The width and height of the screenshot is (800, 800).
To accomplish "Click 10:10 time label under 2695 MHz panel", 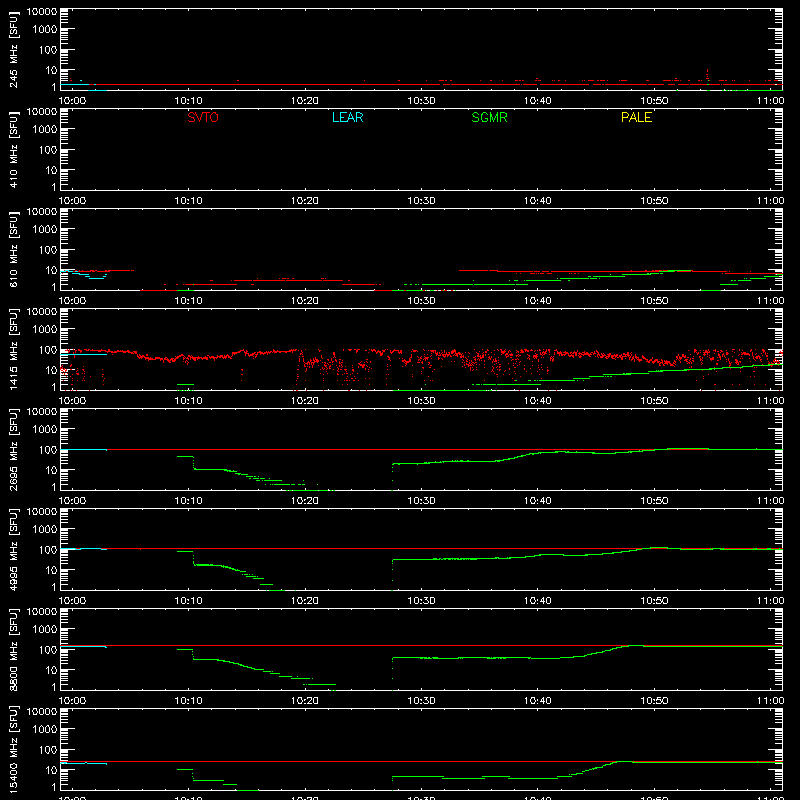I will (x=189, y=501).
